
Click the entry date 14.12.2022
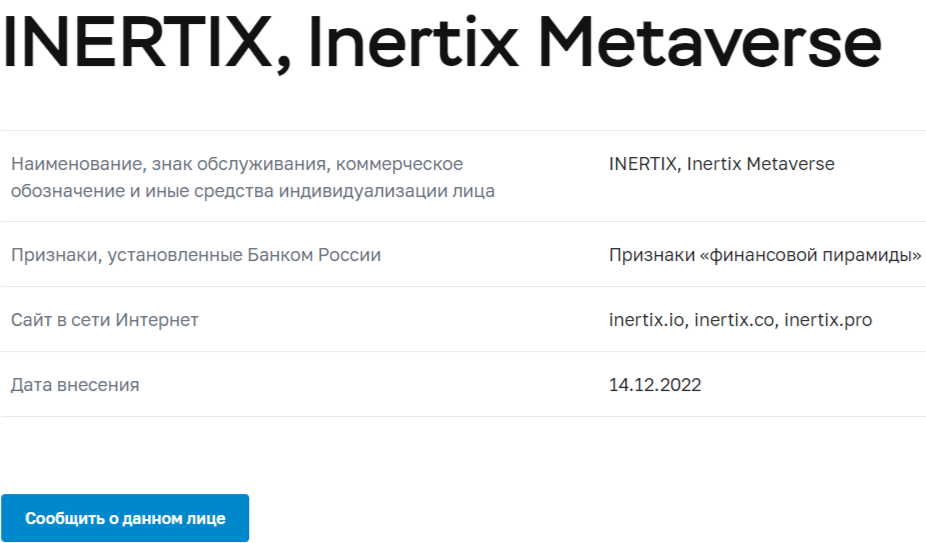coord(655,385)
